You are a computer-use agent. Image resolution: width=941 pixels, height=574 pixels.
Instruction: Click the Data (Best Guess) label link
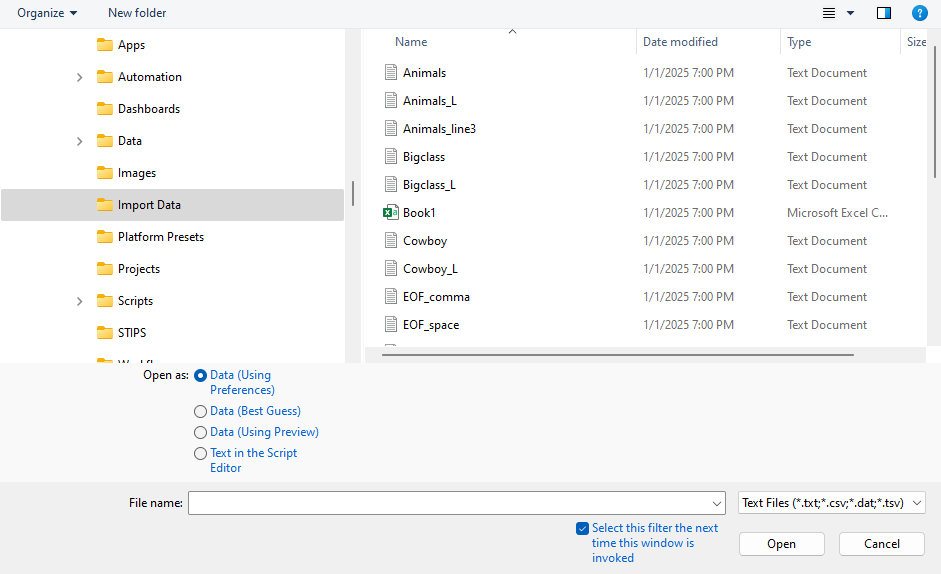[255, 411]
